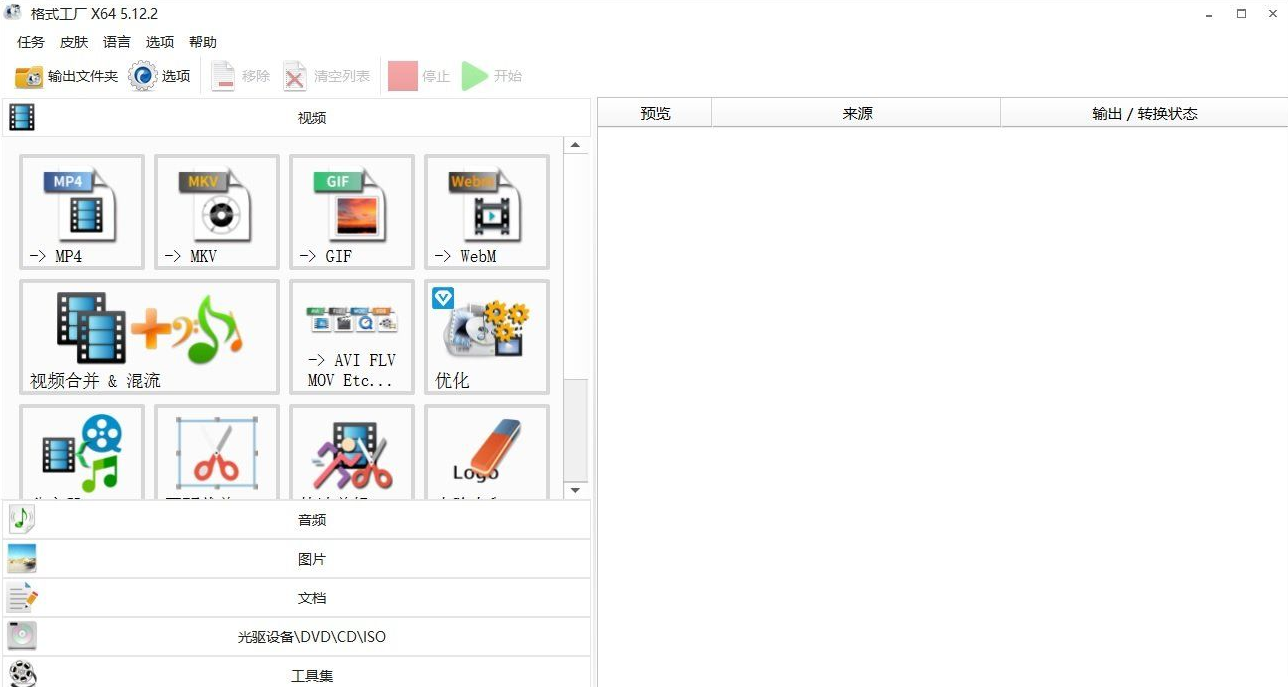Open the 视频合并 & 混流 tool
This screenshot has height=687, width=1288.
(x=148, y=336)
